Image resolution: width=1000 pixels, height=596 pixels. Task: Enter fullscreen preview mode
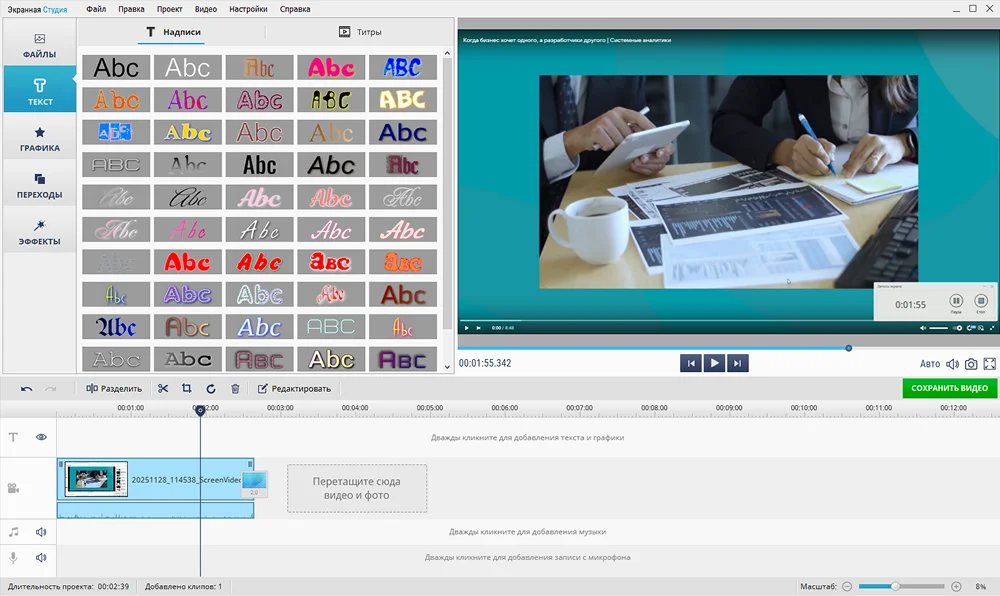990,364
